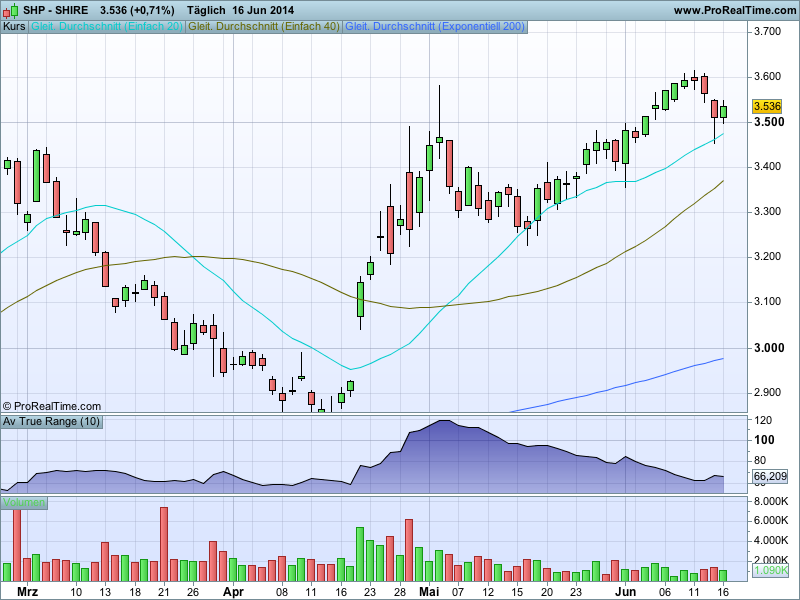The width and height of the screenshot is (800, 600).
Task: Click the 120 ATR axis label
Action: pyautogui.click(x=763, y=420)
